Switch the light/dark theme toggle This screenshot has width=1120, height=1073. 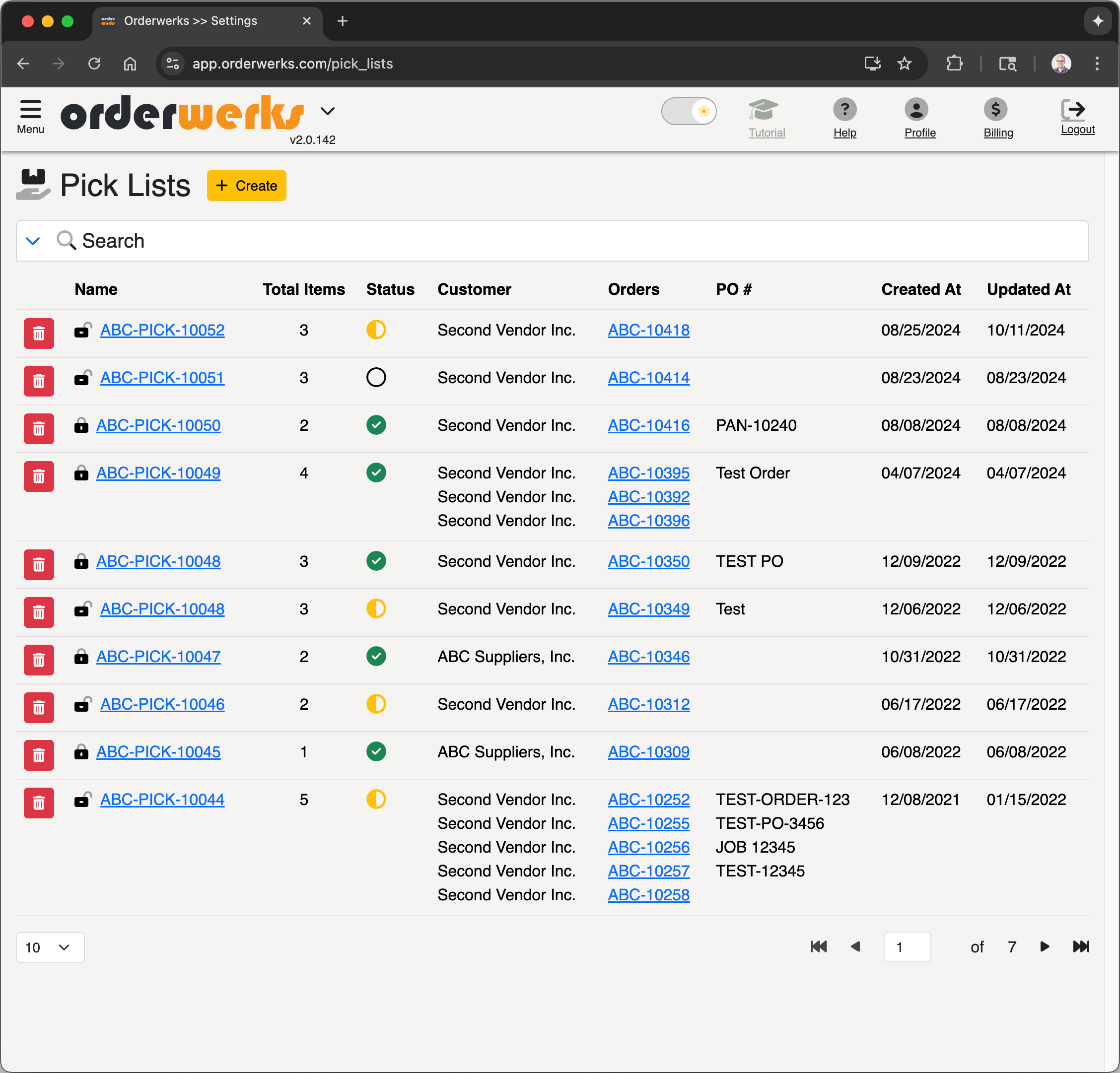pyautogui.click(x=689, y=111)
